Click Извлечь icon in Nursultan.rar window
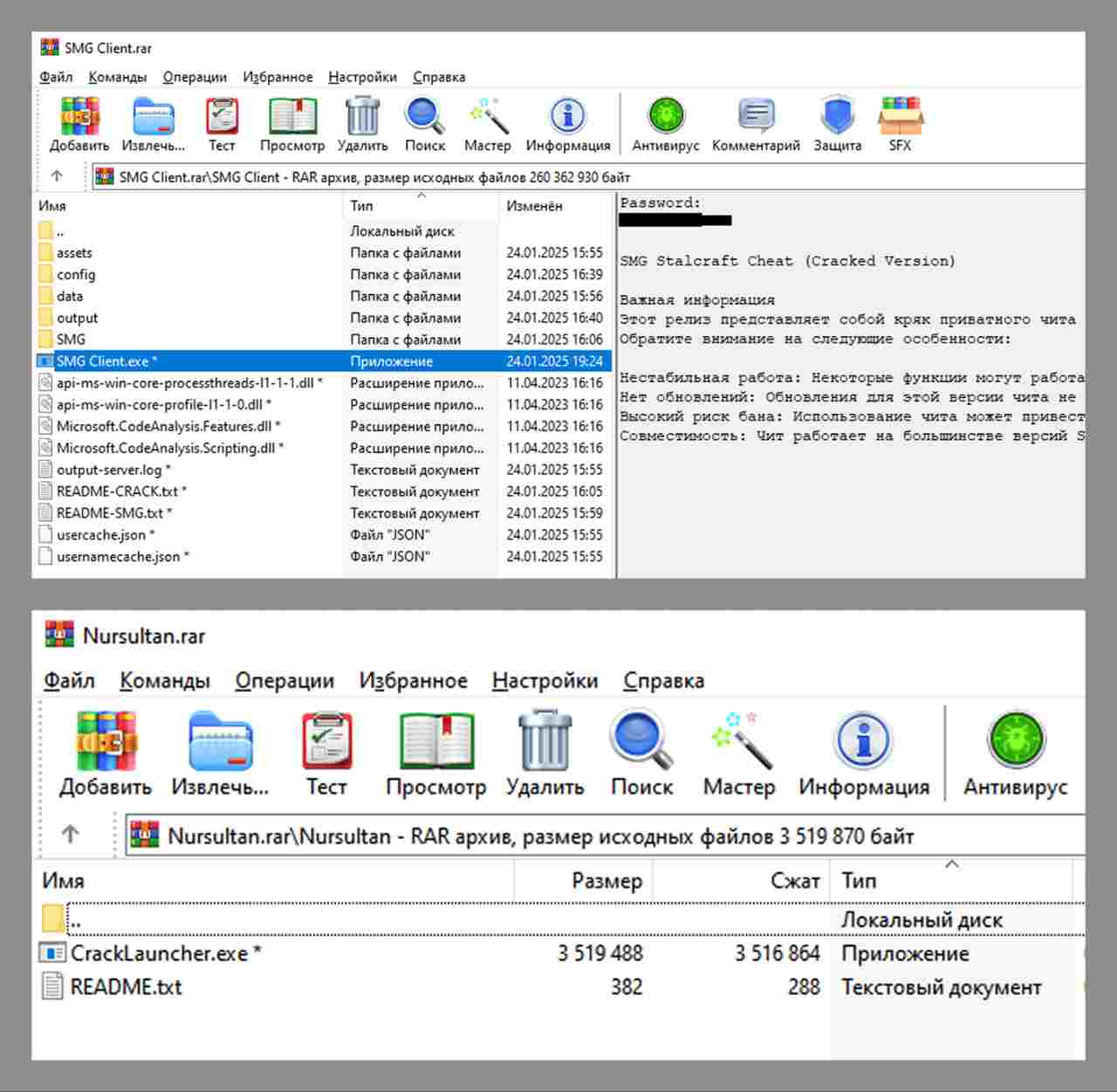Screen dimensions: 1117x1092 pos(220,741)
